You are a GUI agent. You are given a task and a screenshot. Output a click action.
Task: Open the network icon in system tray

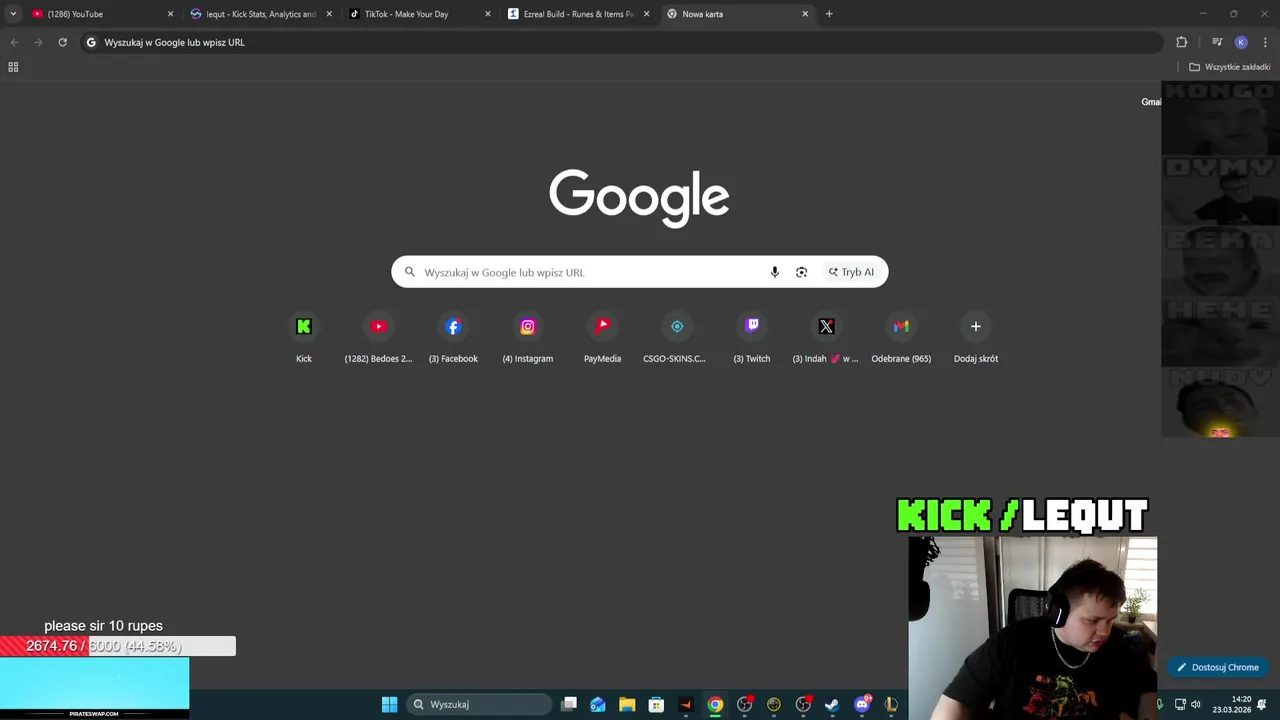pyautogui.click(x=1180, y=704)
